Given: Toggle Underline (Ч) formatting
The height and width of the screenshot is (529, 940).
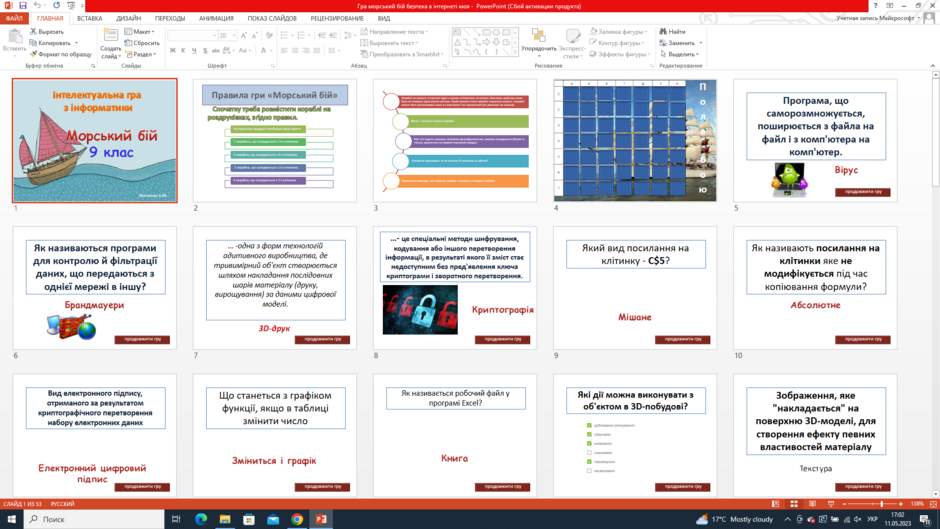Looking at the screenshot, I should click(194, 50).
